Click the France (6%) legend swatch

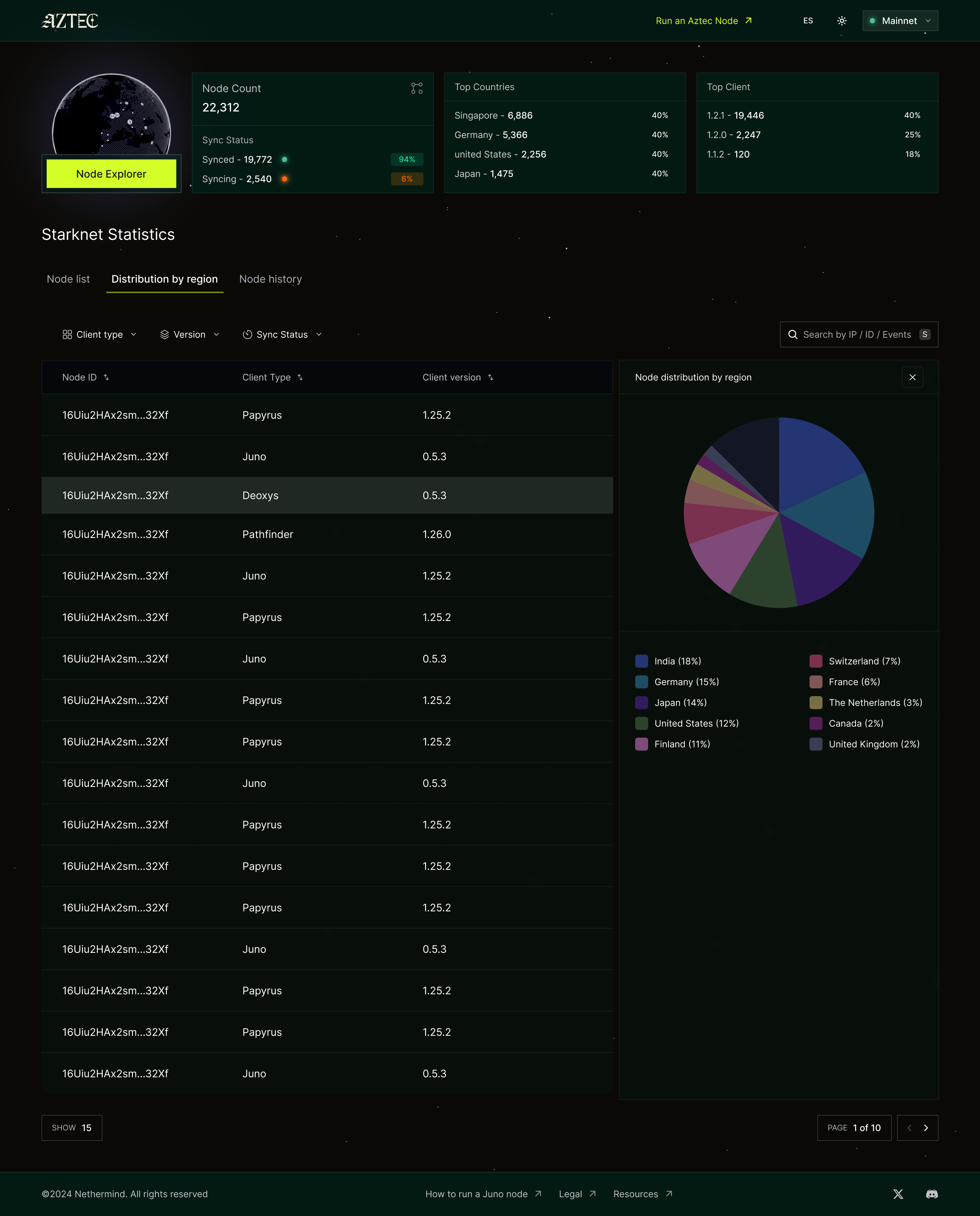click(816, 682)
